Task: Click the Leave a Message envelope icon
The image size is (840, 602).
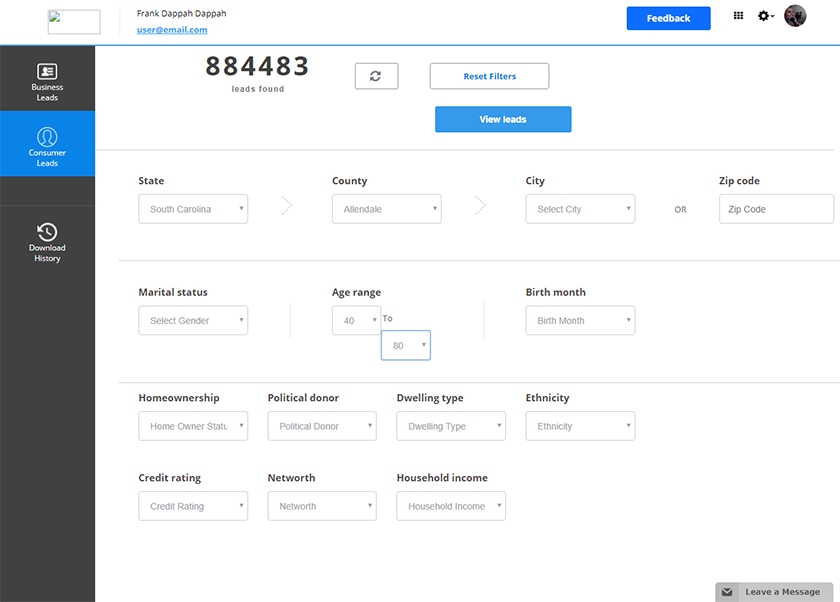Action: [728, 592]
